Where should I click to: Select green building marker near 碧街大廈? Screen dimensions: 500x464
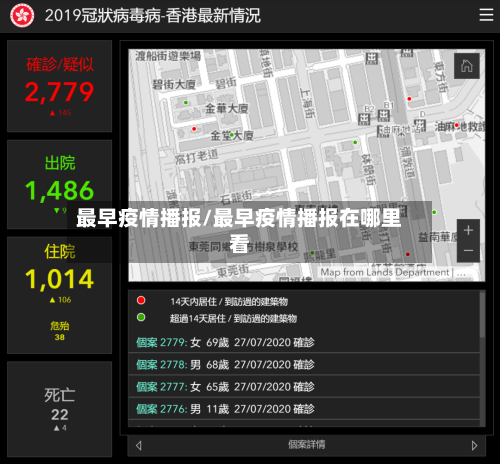tap(186, 102)
